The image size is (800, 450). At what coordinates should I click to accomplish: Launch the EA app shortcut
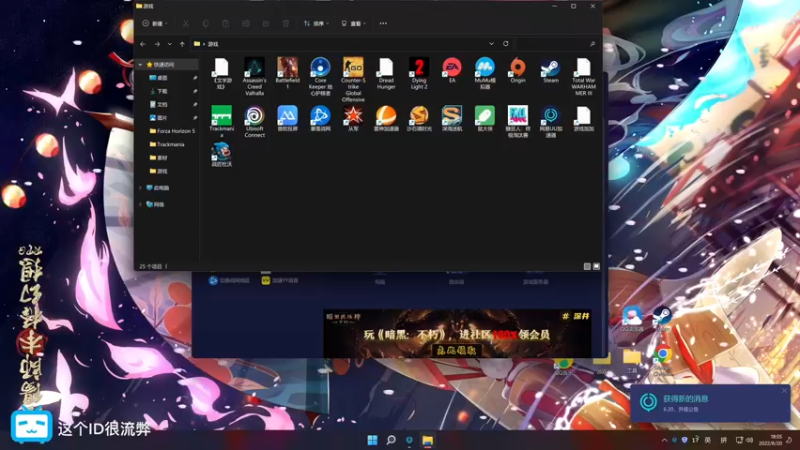[452, 70]
